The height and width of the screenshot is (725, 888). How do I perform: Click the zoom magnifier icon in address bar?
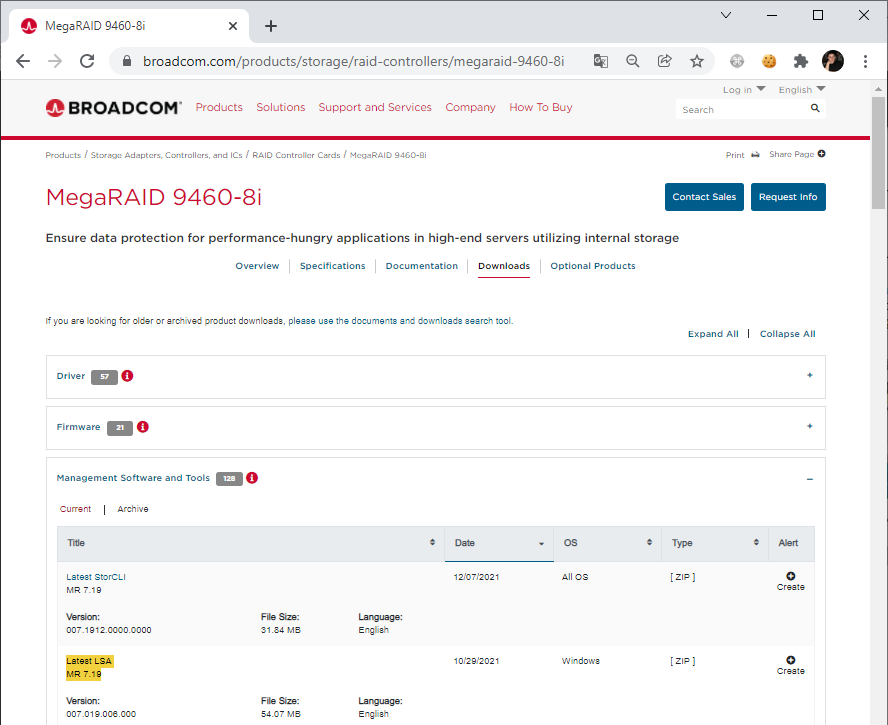[x=633, y=61]
